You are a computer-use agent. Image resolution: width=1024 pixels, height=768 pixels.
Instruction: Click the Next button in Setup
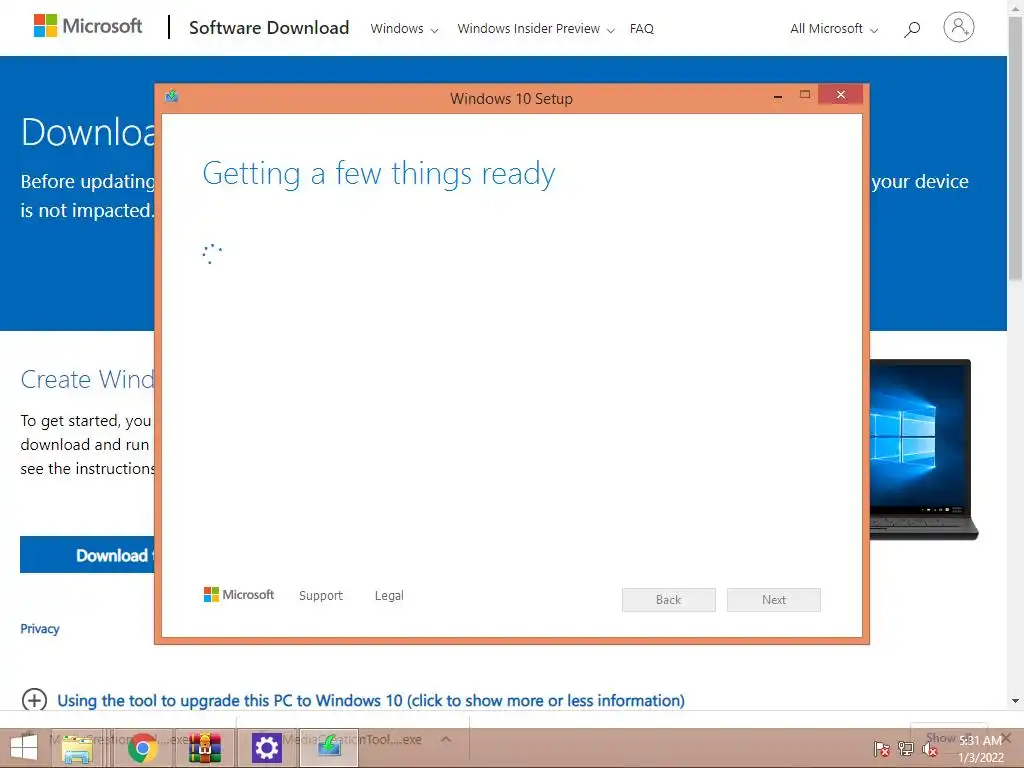[x=774, y=600]
